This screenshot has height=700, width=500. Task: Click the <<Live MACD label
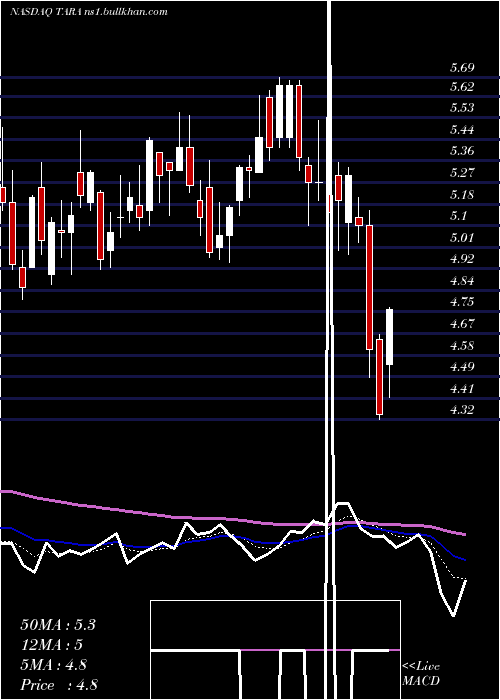[421, 674]
